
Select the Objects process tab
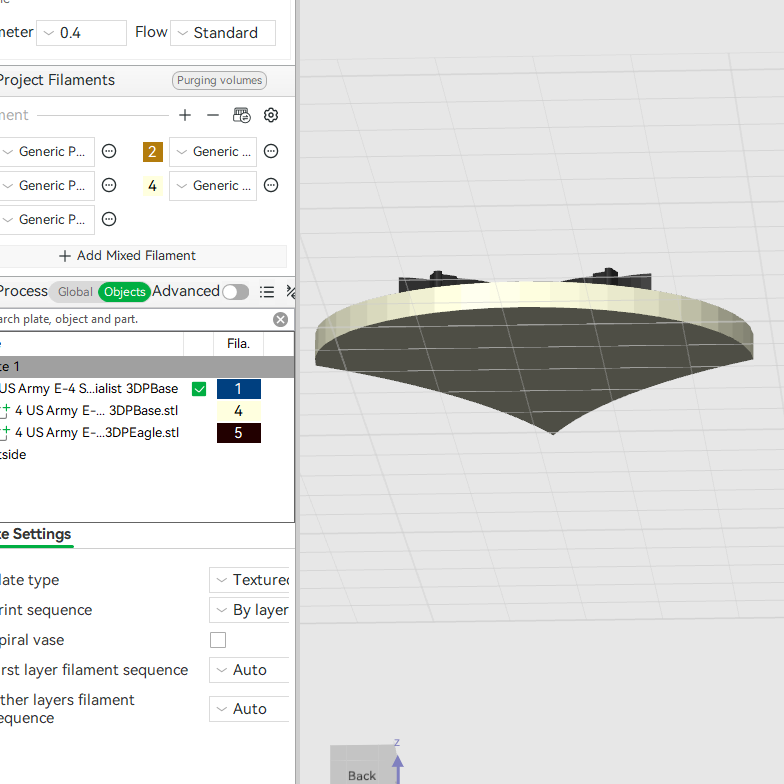pos(124,292)
